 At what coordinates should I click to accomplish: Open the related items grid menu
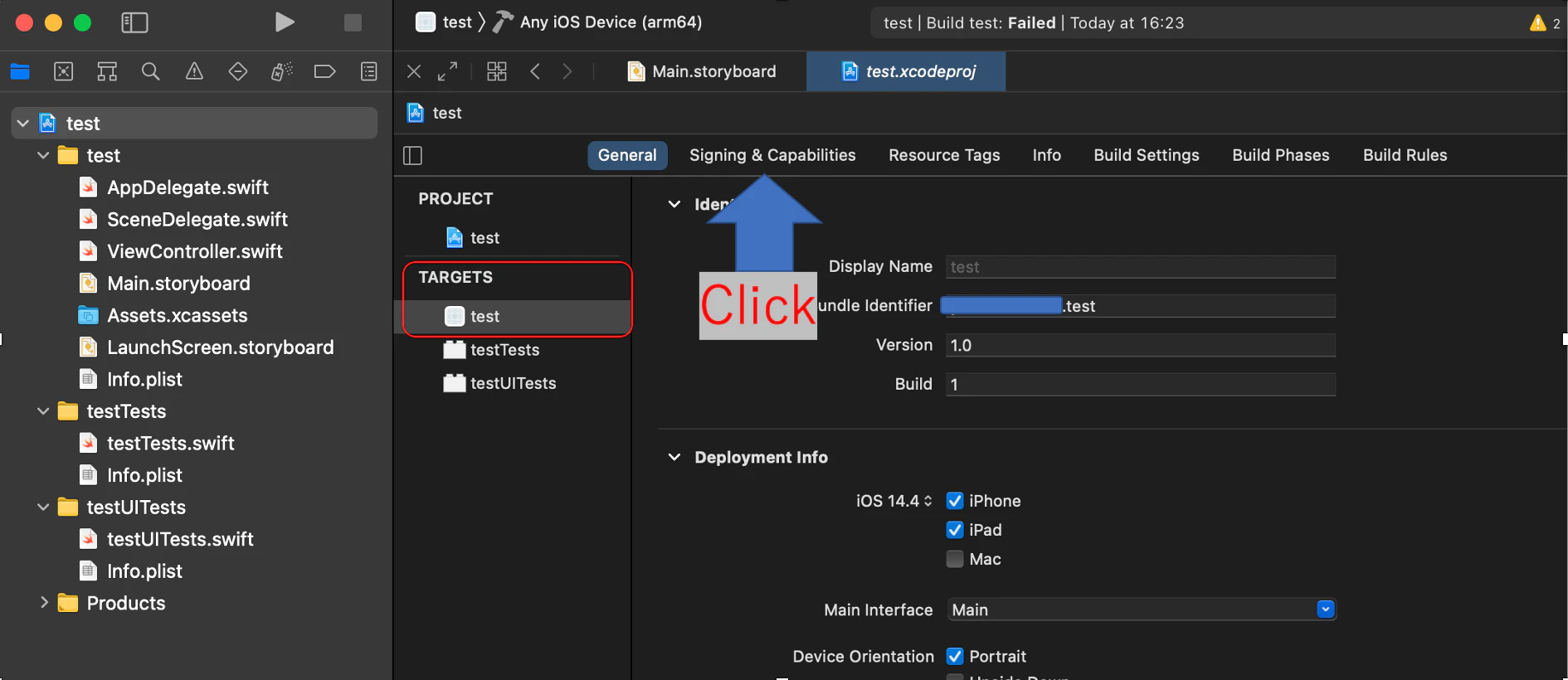point(497,71)
